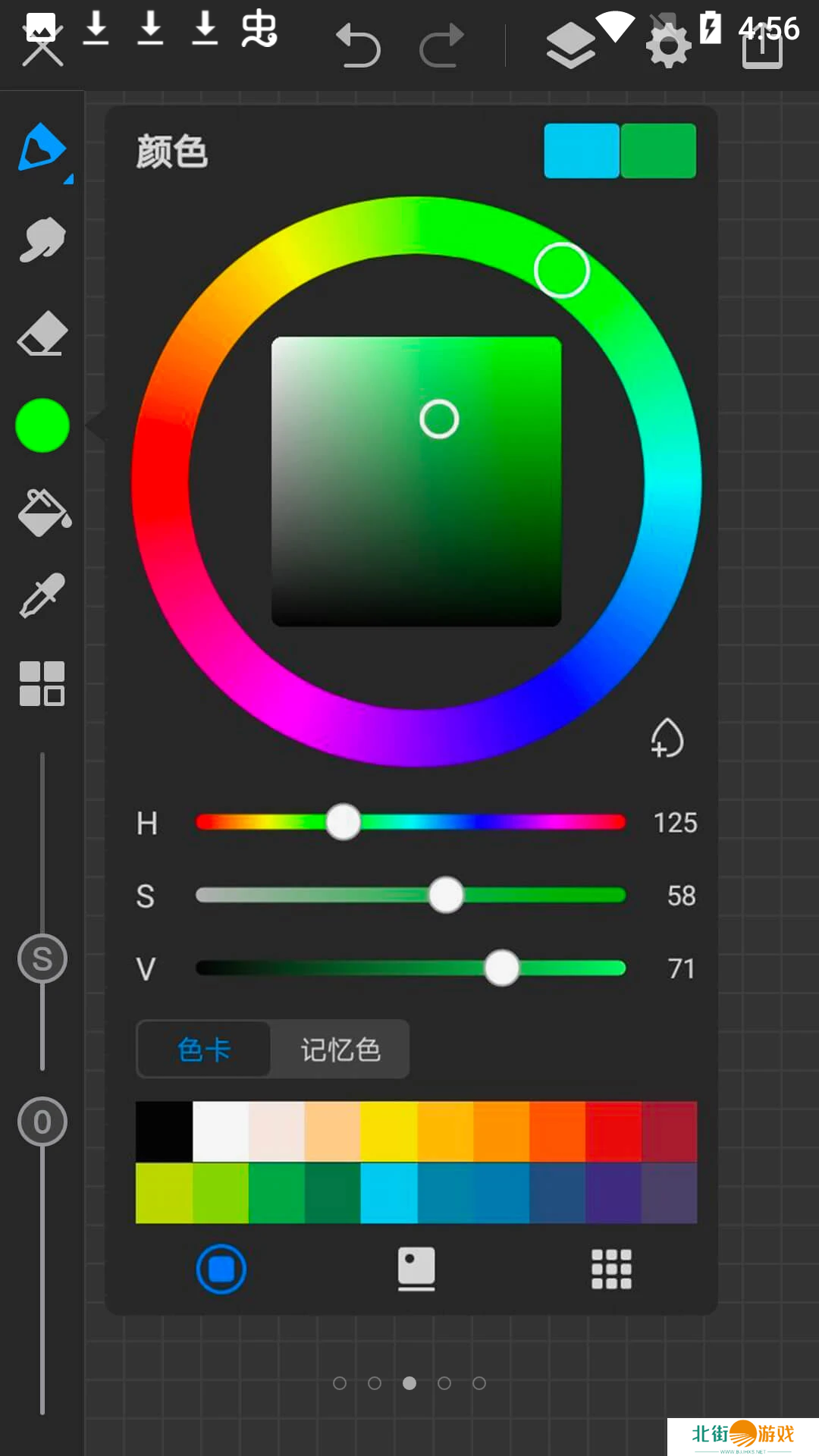Click the hue slider handle

tap(344, 822)
